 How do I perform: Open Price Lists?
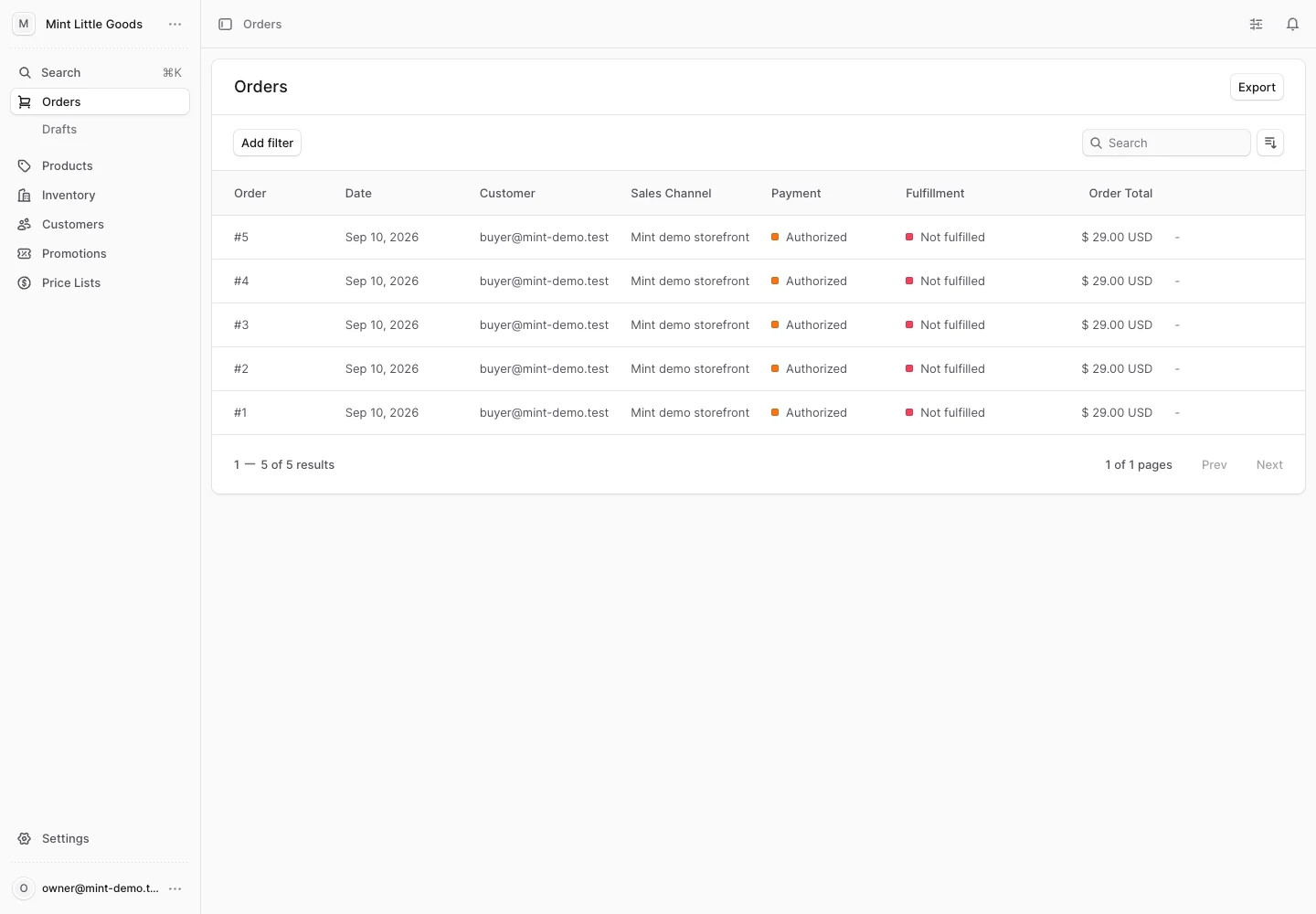coord(100,282)
